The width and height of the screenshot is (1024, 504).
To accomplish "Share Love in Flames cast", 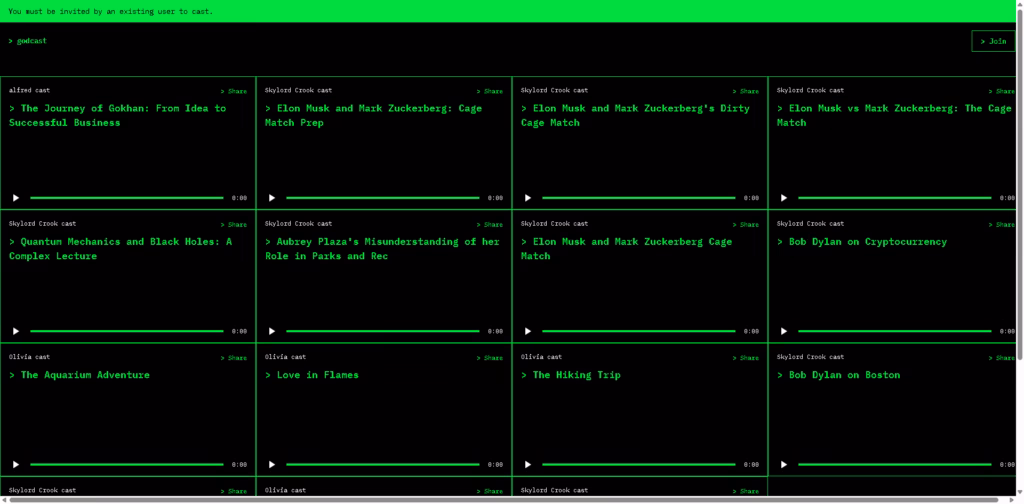I will (x=490, y=358).
